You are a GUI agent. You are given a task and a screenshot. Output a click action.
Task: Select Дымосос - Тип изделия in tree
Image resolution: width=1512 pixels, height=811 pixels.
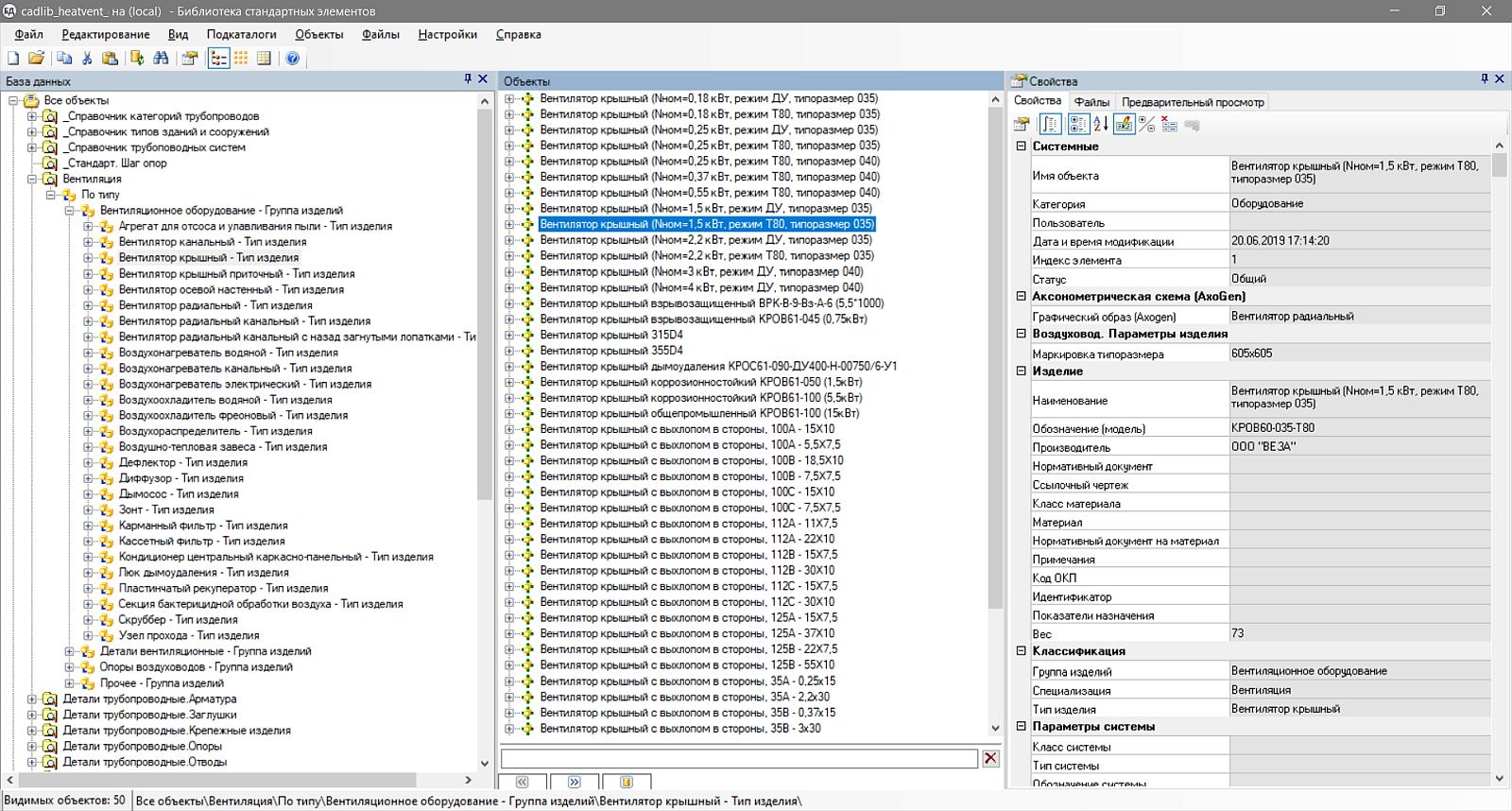tap(179, 493)
